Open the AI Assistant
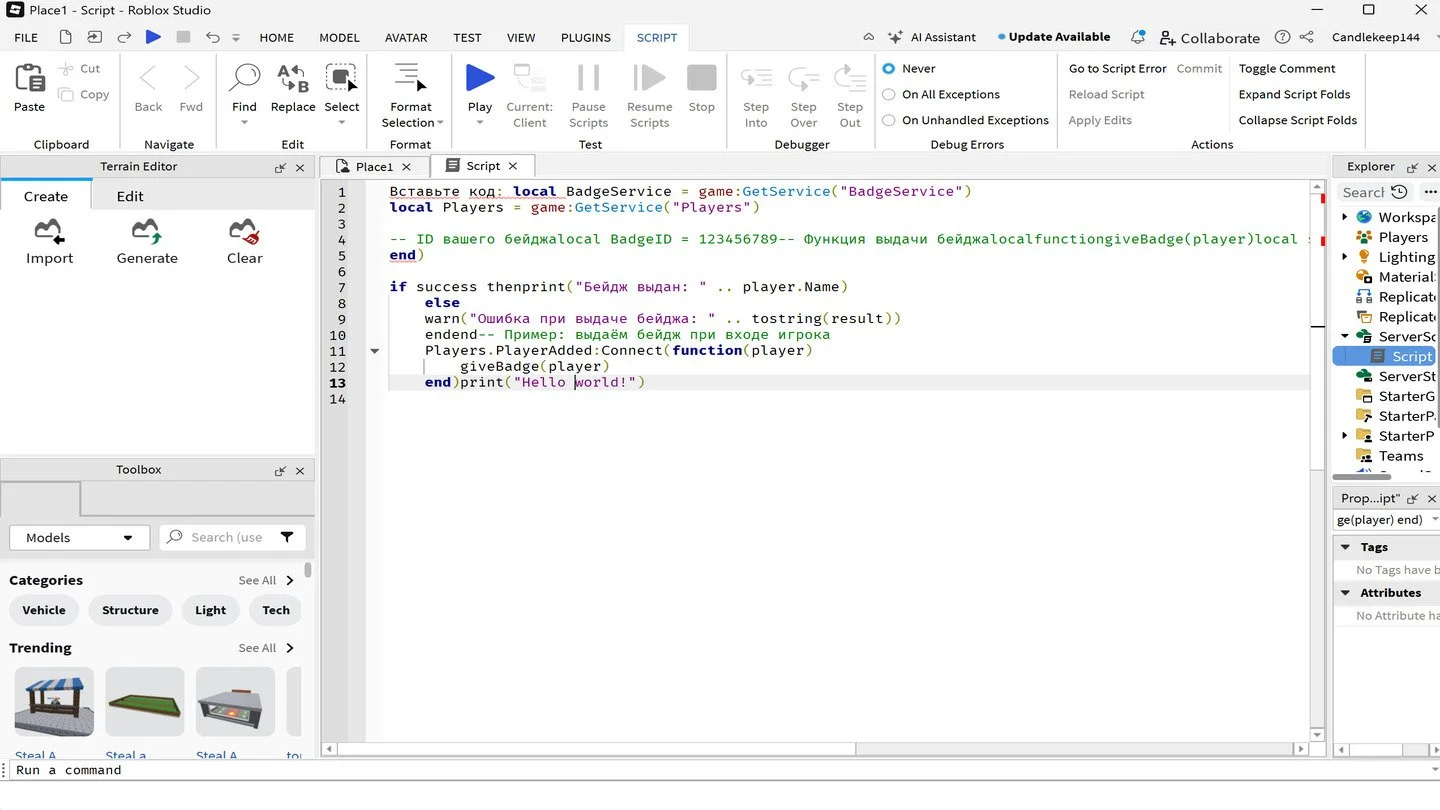Screen dimensions: 1440x810 point(932,37)
